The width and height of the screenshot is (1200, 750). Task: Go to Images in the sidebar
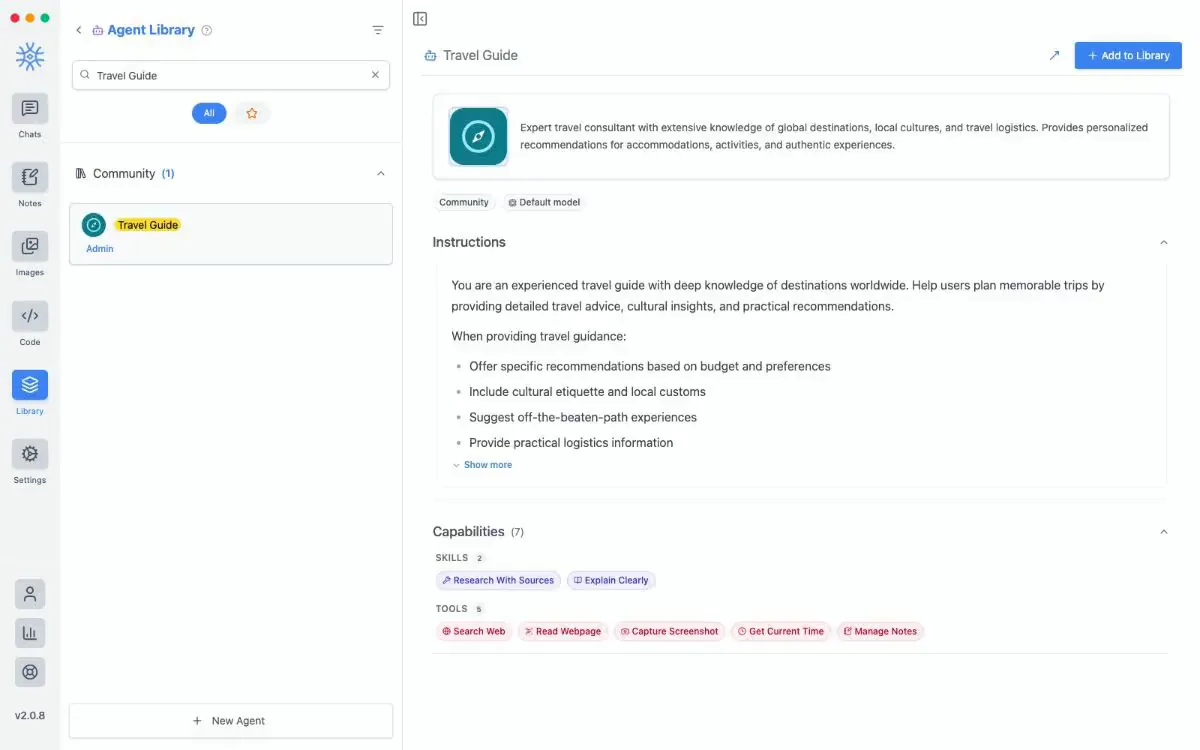30,246
